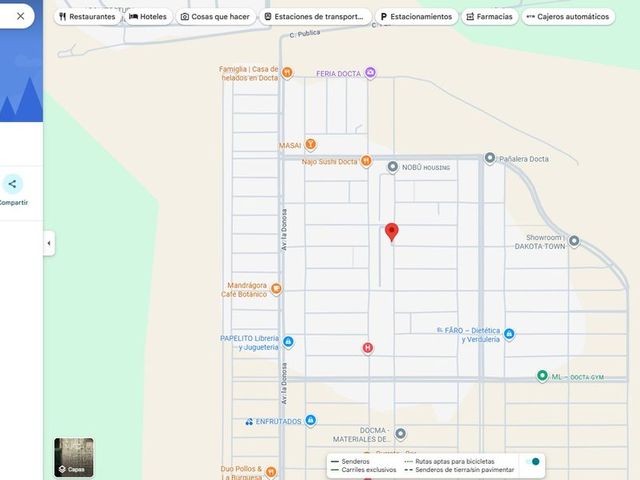Select the Farmacias filter chip
The height and width of the screenshot is (480, 640).
[489, 17]
